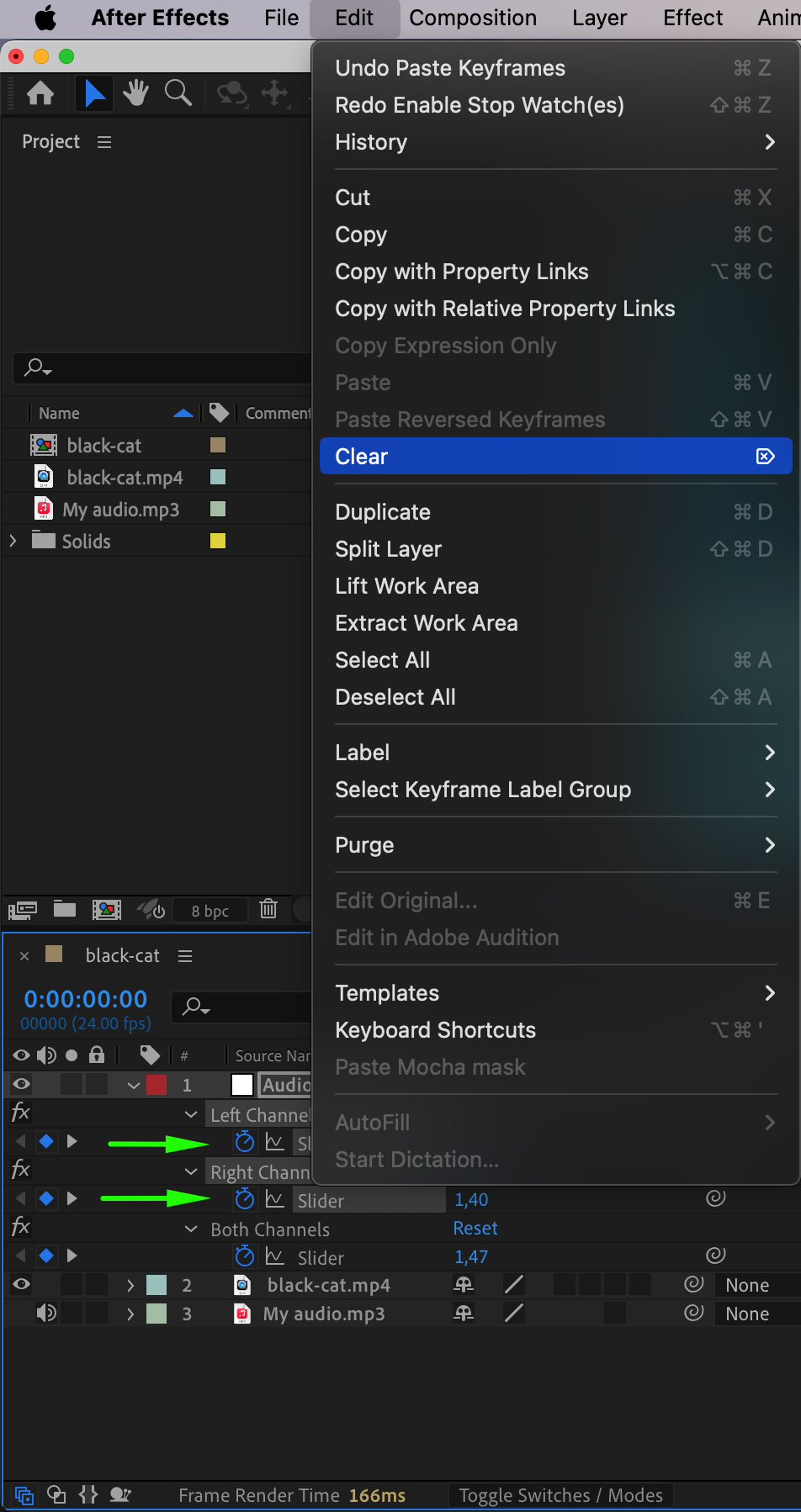Click the new composition icon in Project panel
This screenshot has width=801, height=1512.
106,910
